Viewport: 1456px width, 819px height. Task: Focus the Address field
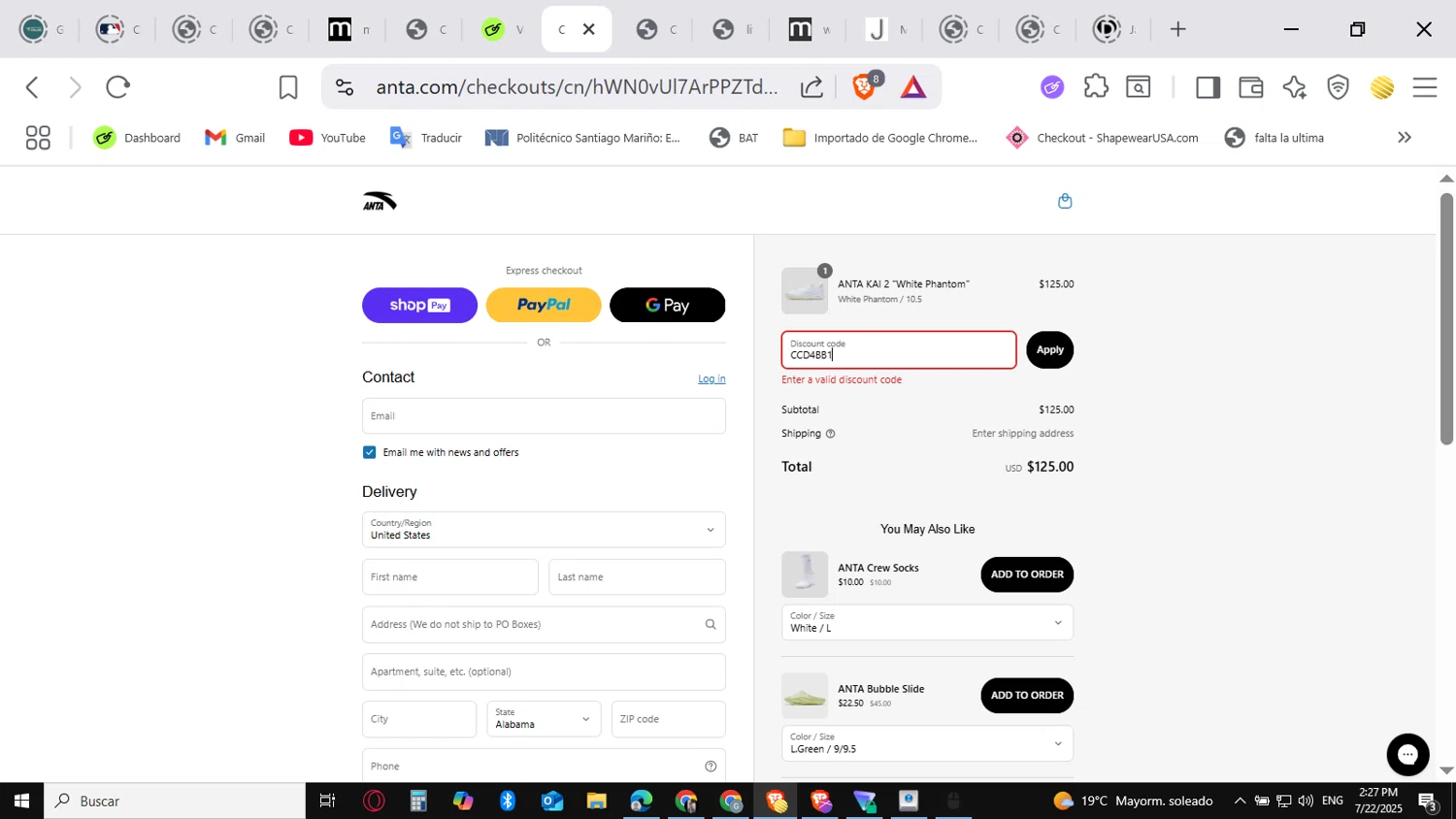pyautogui.click(x=544, y=625)
